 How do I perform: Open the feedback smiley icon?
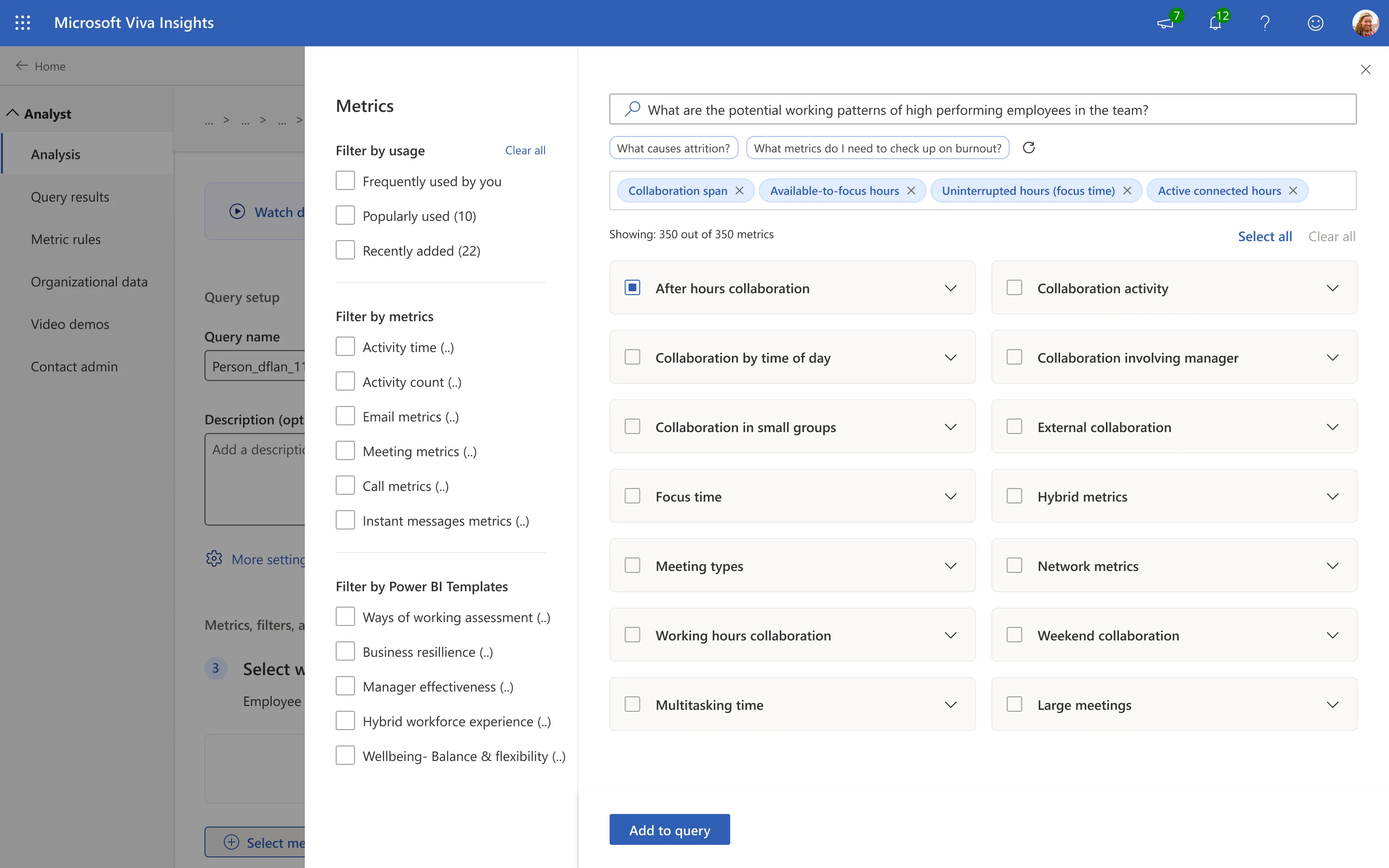[1315, 23]
